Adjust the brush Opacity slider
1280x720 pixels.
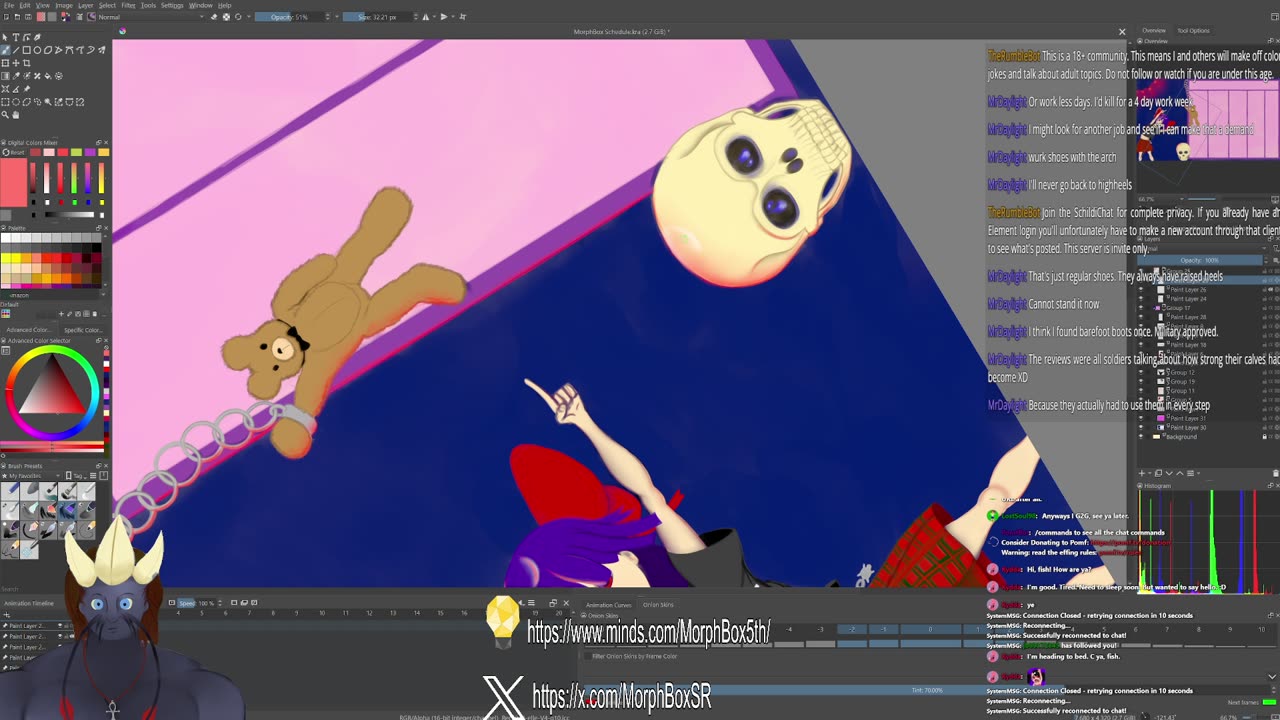[x=289, y=17]
